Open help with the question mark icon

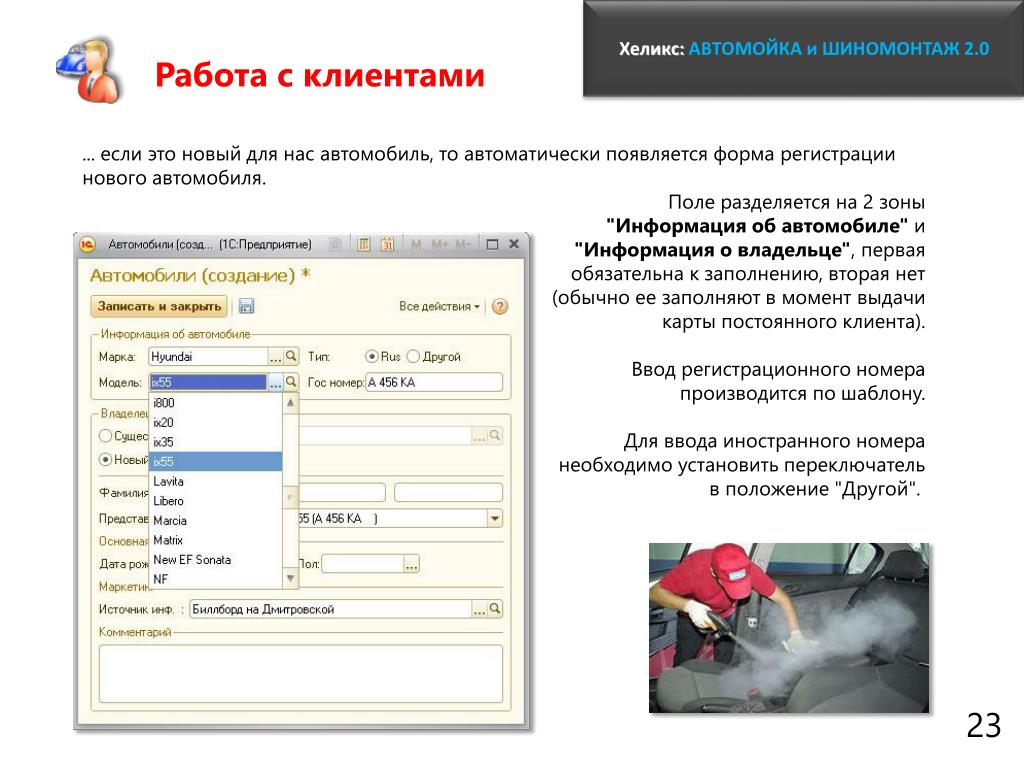500,306
